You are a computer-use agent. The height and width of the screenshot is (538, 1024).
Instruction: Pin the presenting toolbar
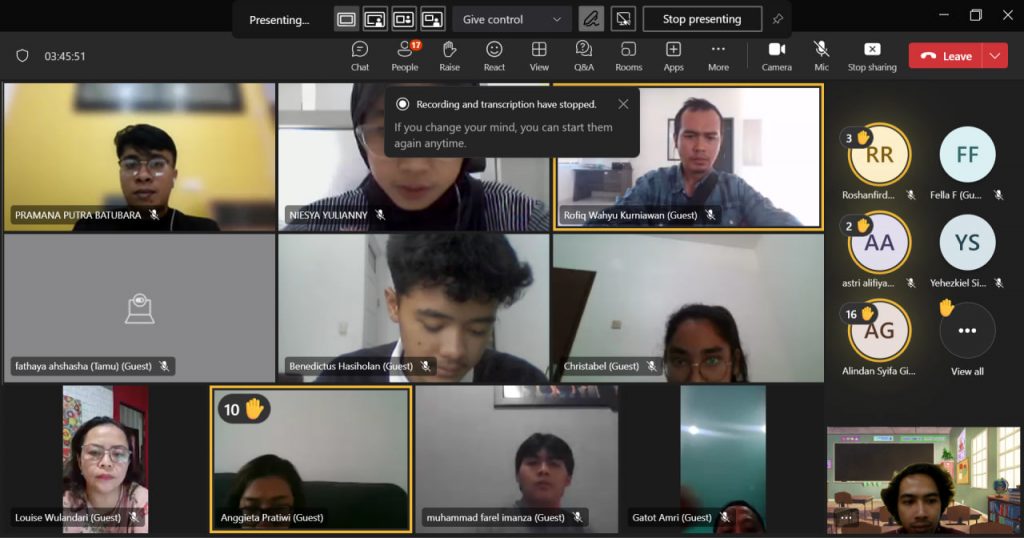click(777, 20)
